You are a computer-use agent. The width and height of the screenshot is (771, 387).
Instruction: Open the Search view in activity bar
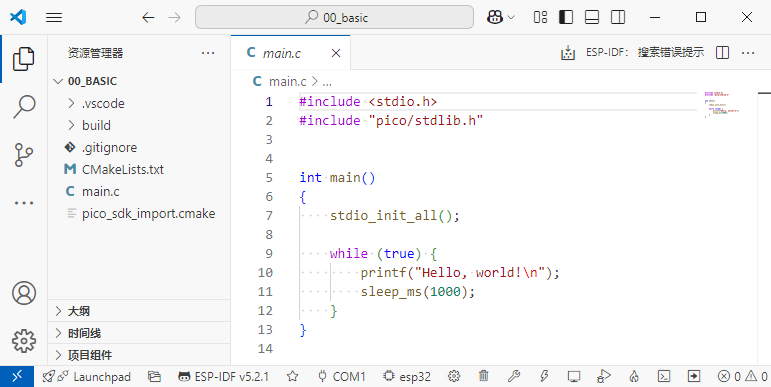coord(24,107)
